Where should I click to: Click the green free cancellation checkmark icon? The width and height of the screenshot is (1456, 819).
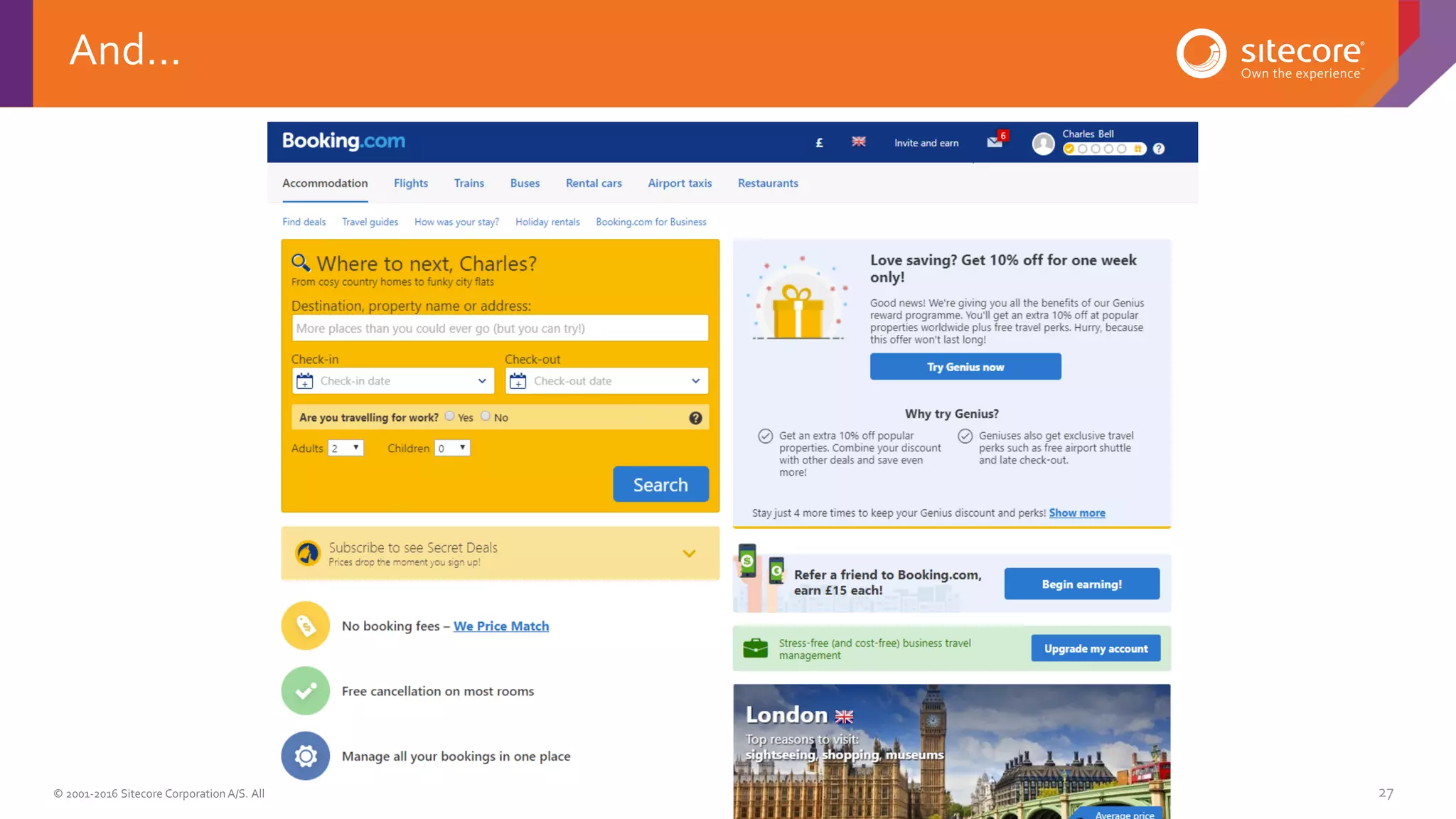(x=306, y=690)
